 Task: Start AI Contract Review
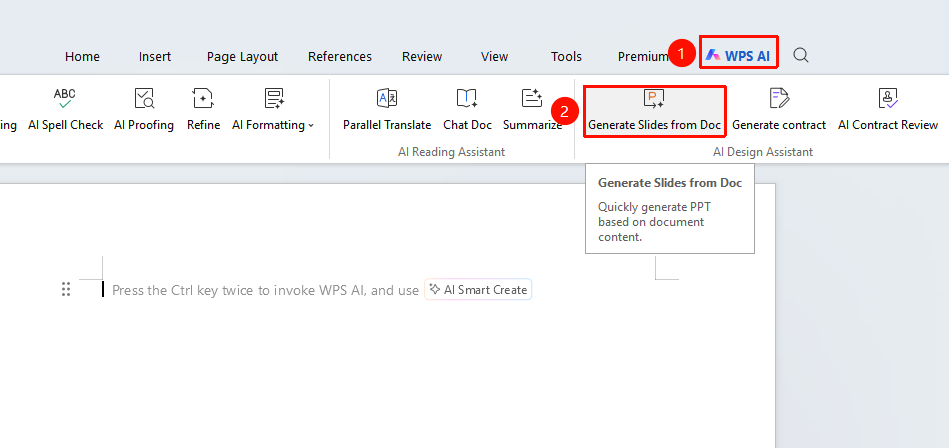tap(888, 110)
